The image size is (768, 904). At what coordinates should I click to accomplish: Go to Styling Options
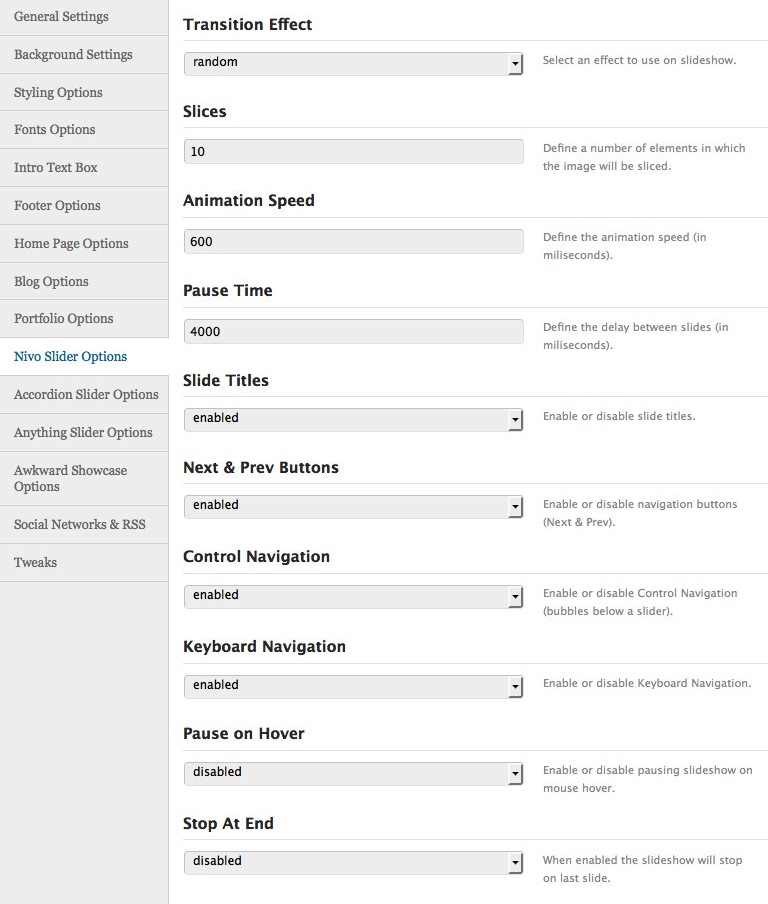coord(84,92)
